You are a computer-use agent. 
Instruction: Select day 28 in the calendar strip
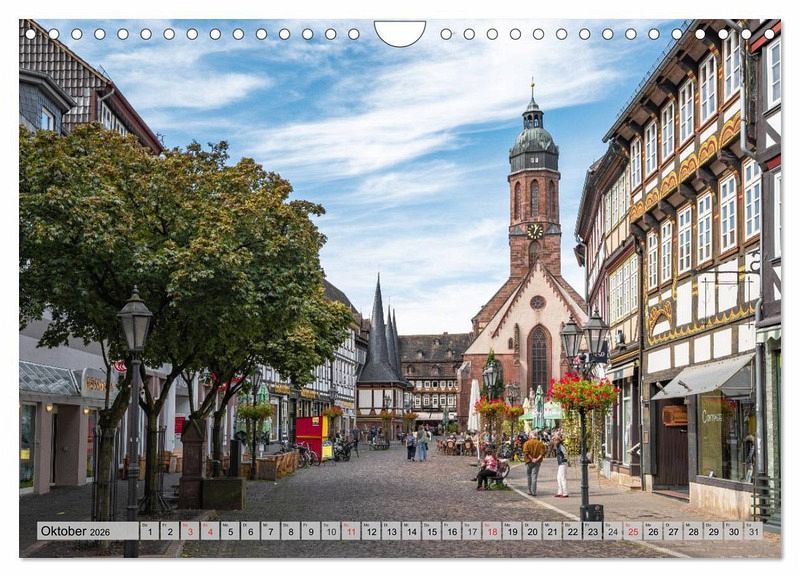click(x=692, y=531)
